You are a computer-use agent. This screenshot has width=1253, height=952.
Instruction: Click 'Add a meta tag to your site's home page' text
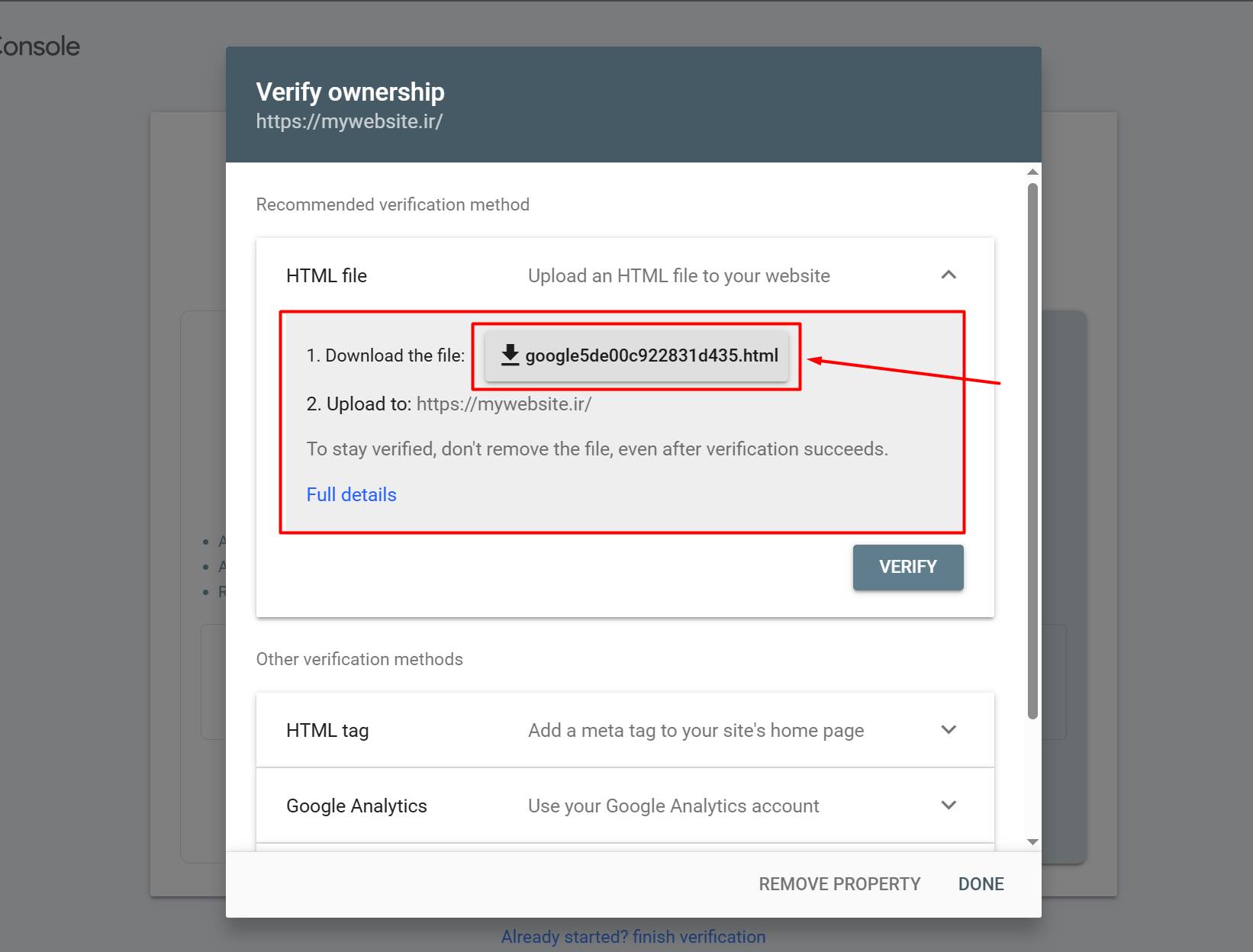click(695, 730)
